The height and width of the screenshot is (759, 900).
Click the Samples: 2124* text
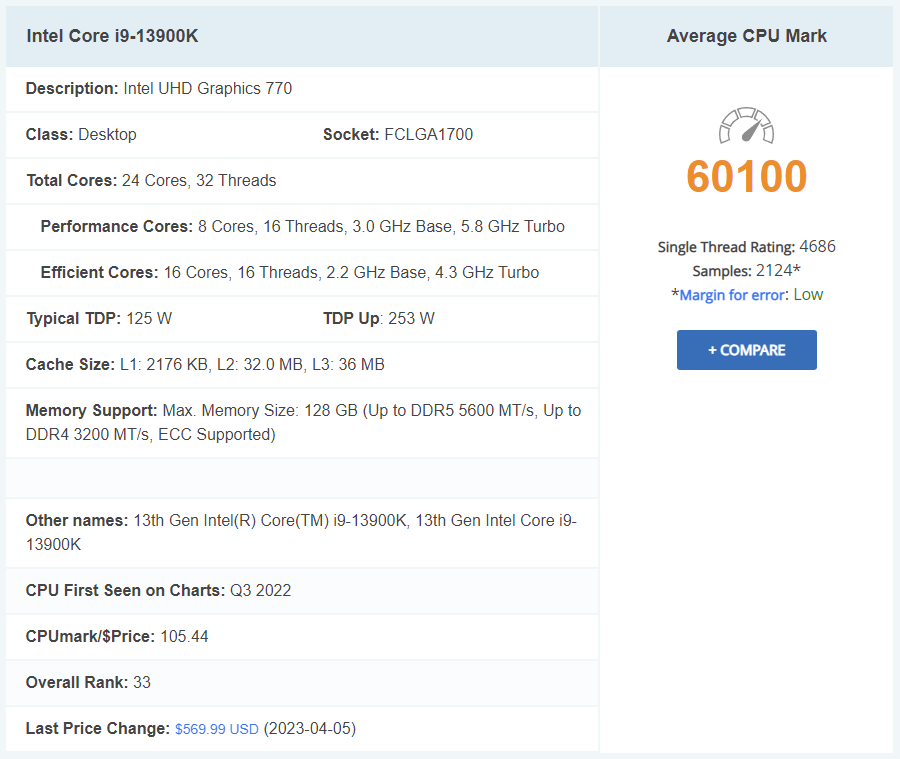(x=746, y=270)
